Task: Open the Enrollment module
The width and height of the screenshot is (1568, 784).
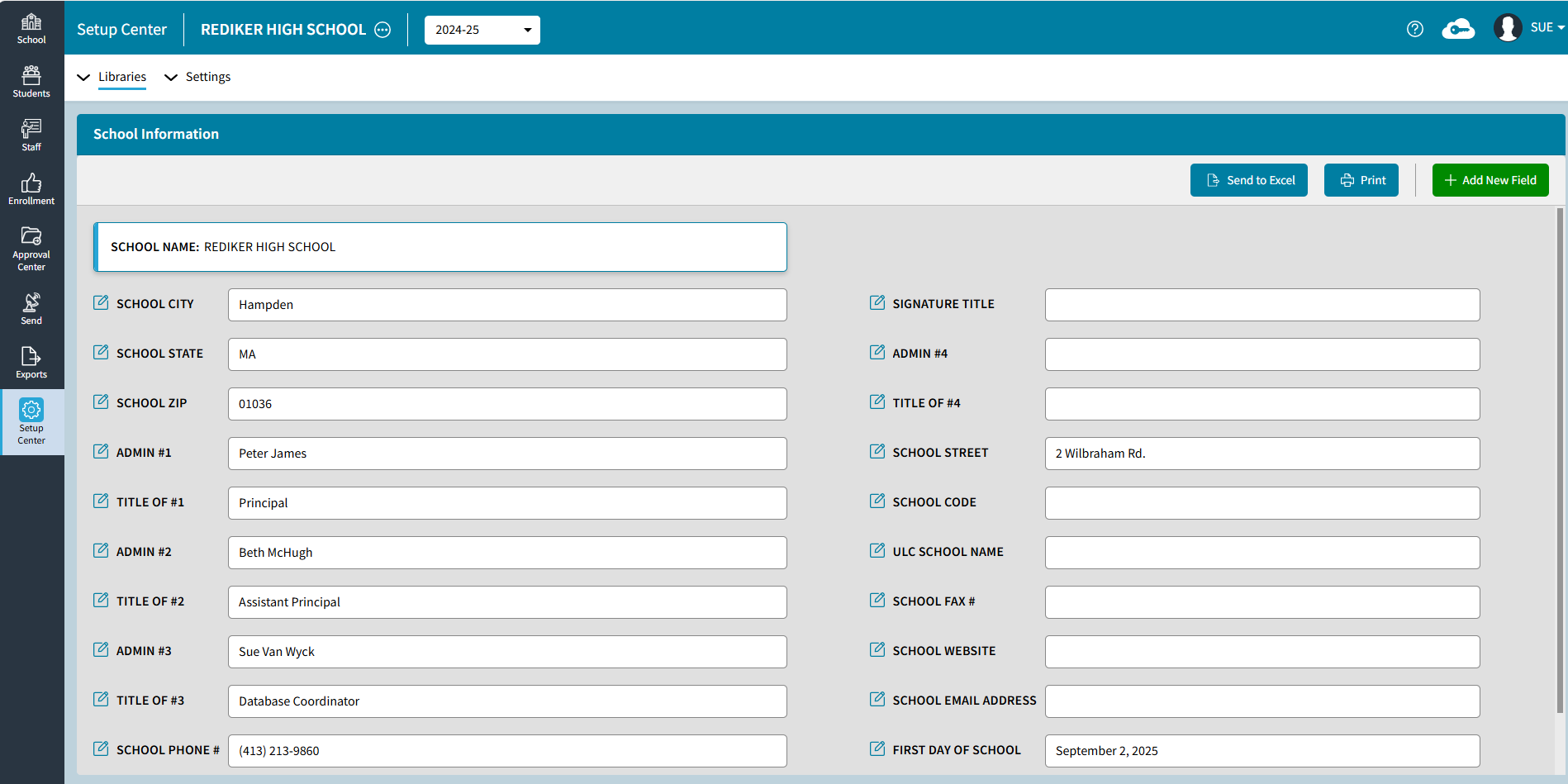Action: pyautogui.click(x=31, y=189)
